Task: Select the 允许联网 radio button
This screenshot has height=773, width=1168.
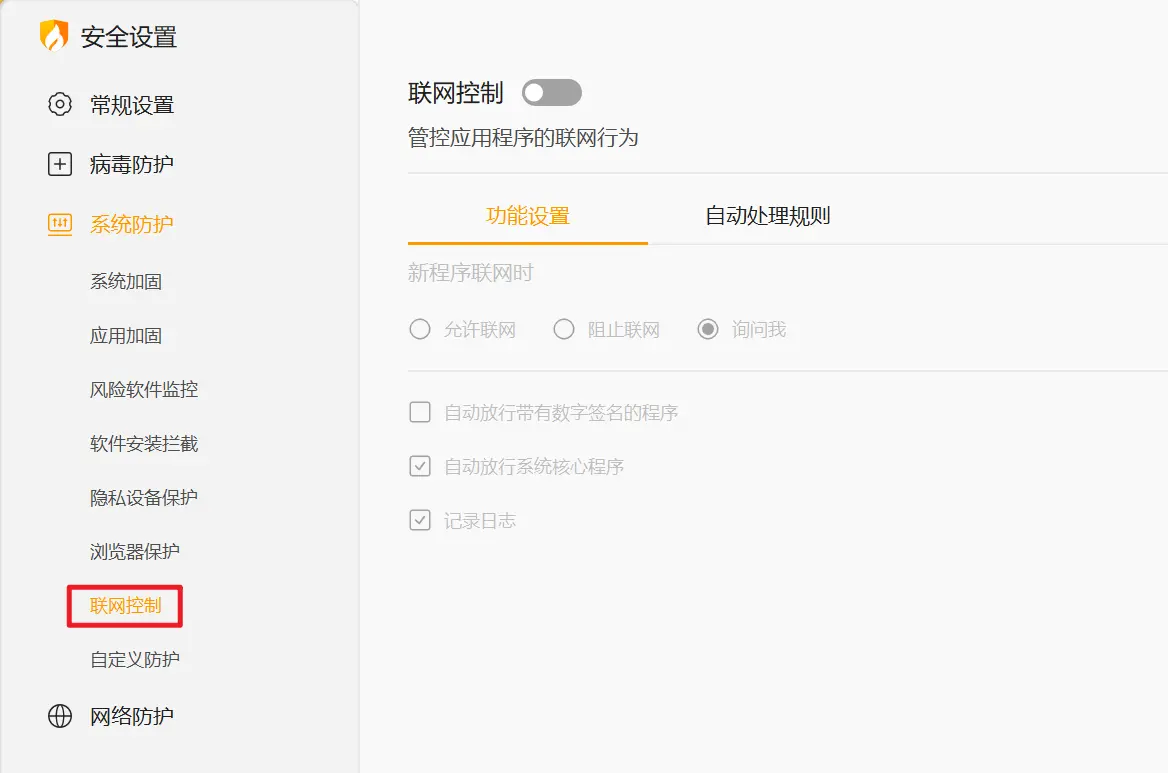Action: (420, 329)
